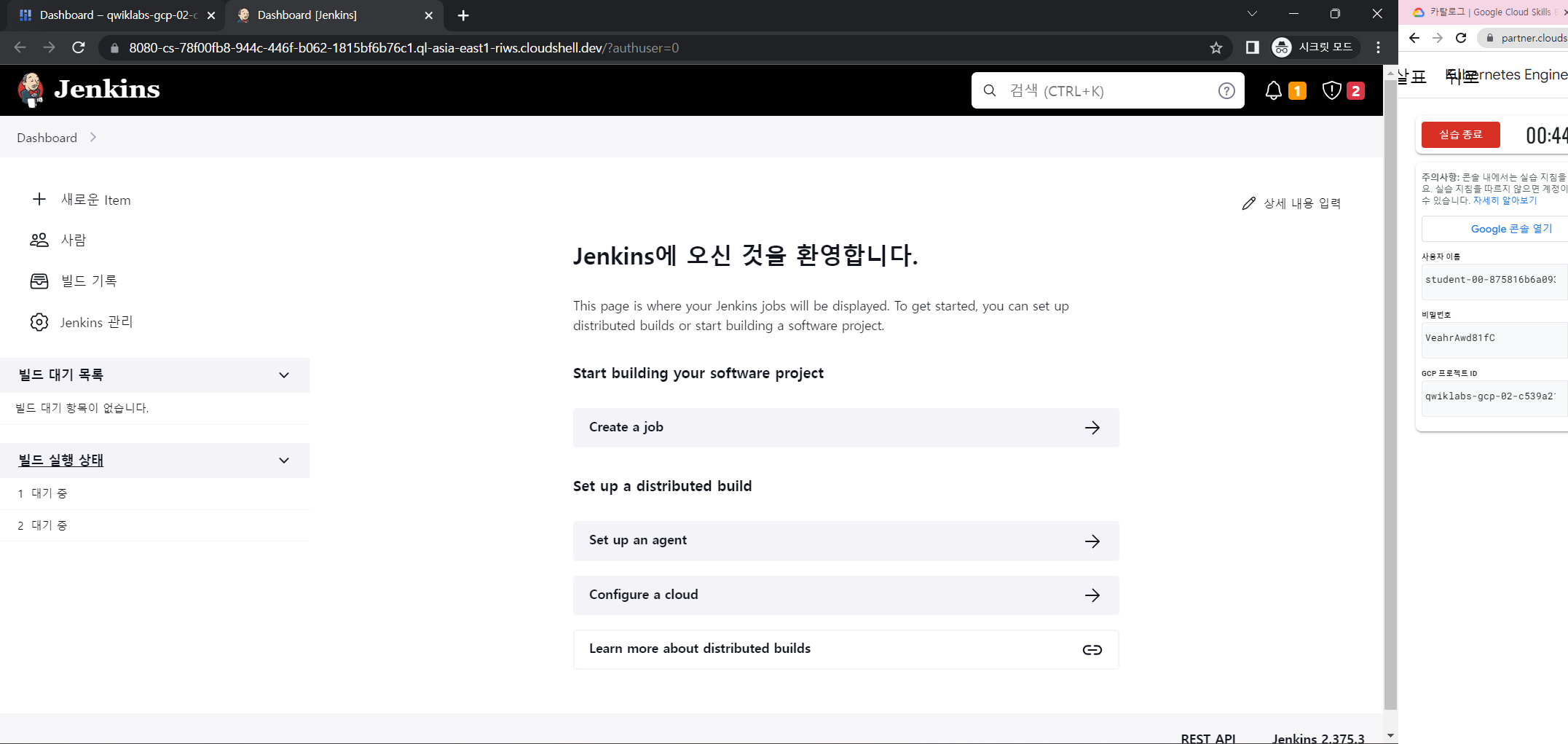The height and width of the screenshot is (744, 1568).
Task: Open Learn more about distributed builds
Action: (846, 649)
